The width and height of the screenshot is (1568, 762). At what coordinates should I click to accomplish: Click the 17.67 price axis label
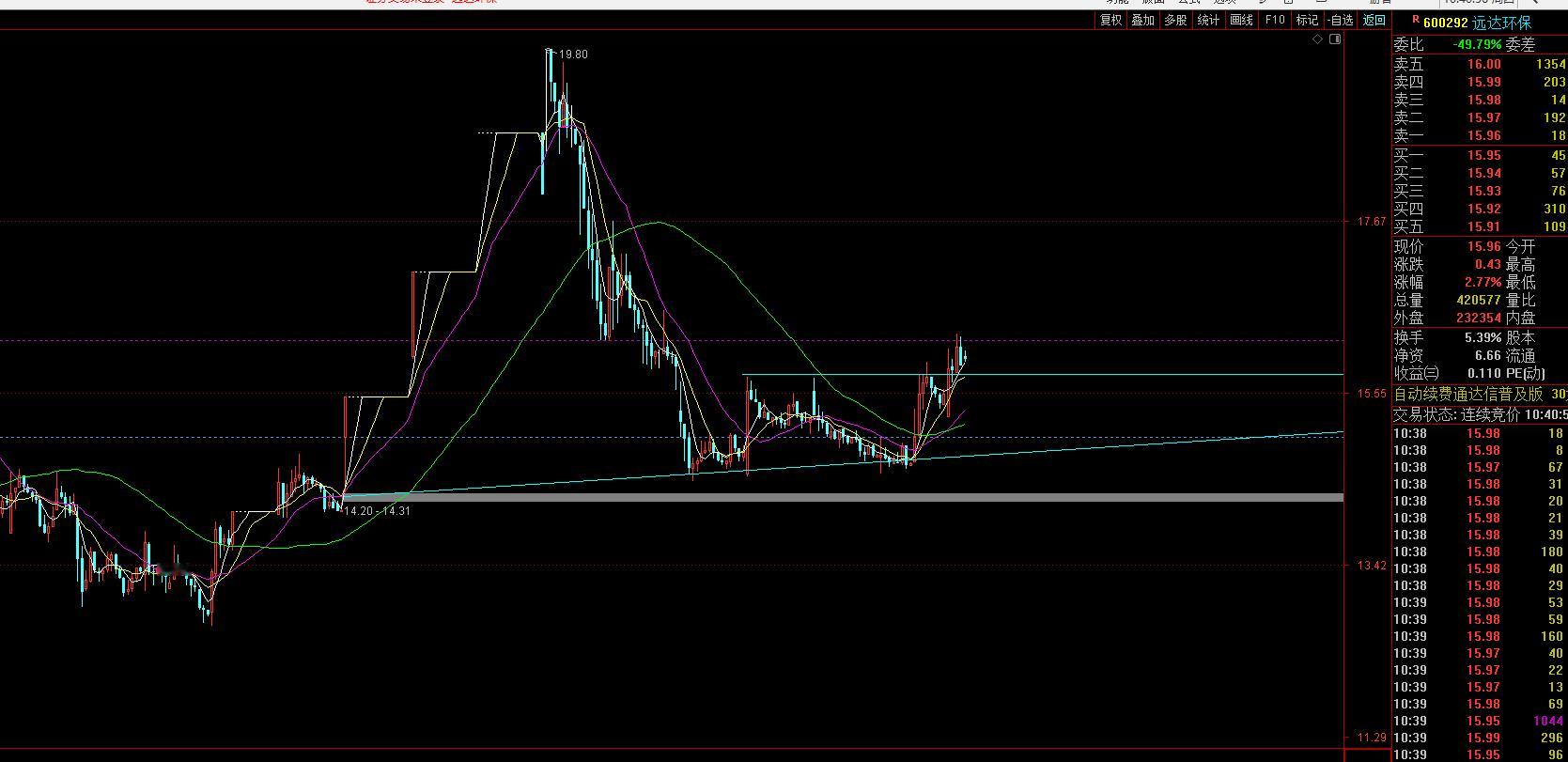1372,222
